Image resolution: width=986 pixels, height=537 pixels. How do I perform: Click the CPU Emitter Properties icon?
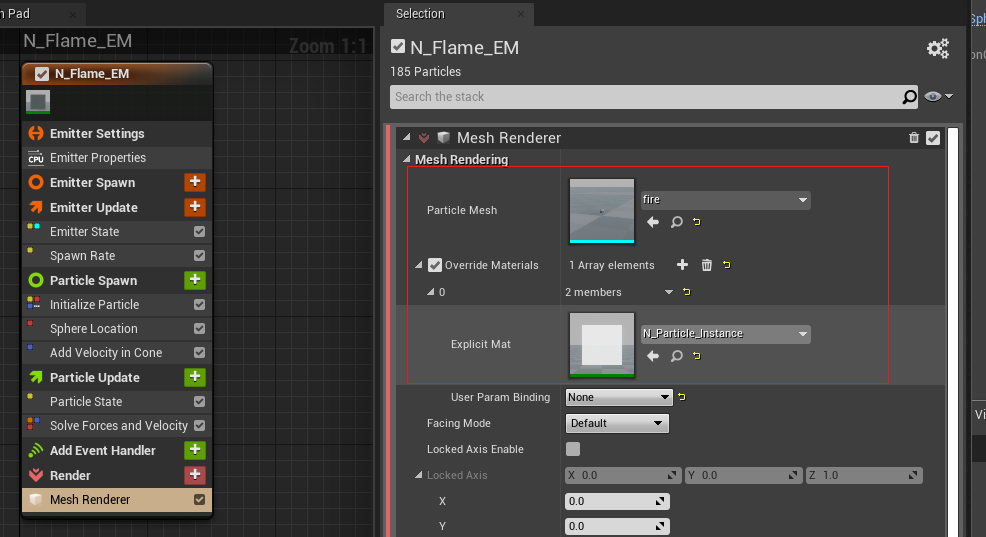36,158
